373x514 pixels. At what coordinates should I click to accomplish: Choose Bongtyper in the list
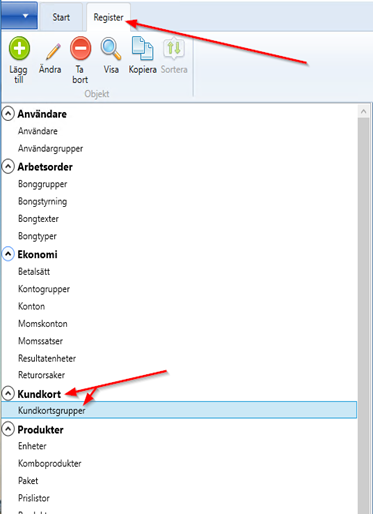(37, 236)
